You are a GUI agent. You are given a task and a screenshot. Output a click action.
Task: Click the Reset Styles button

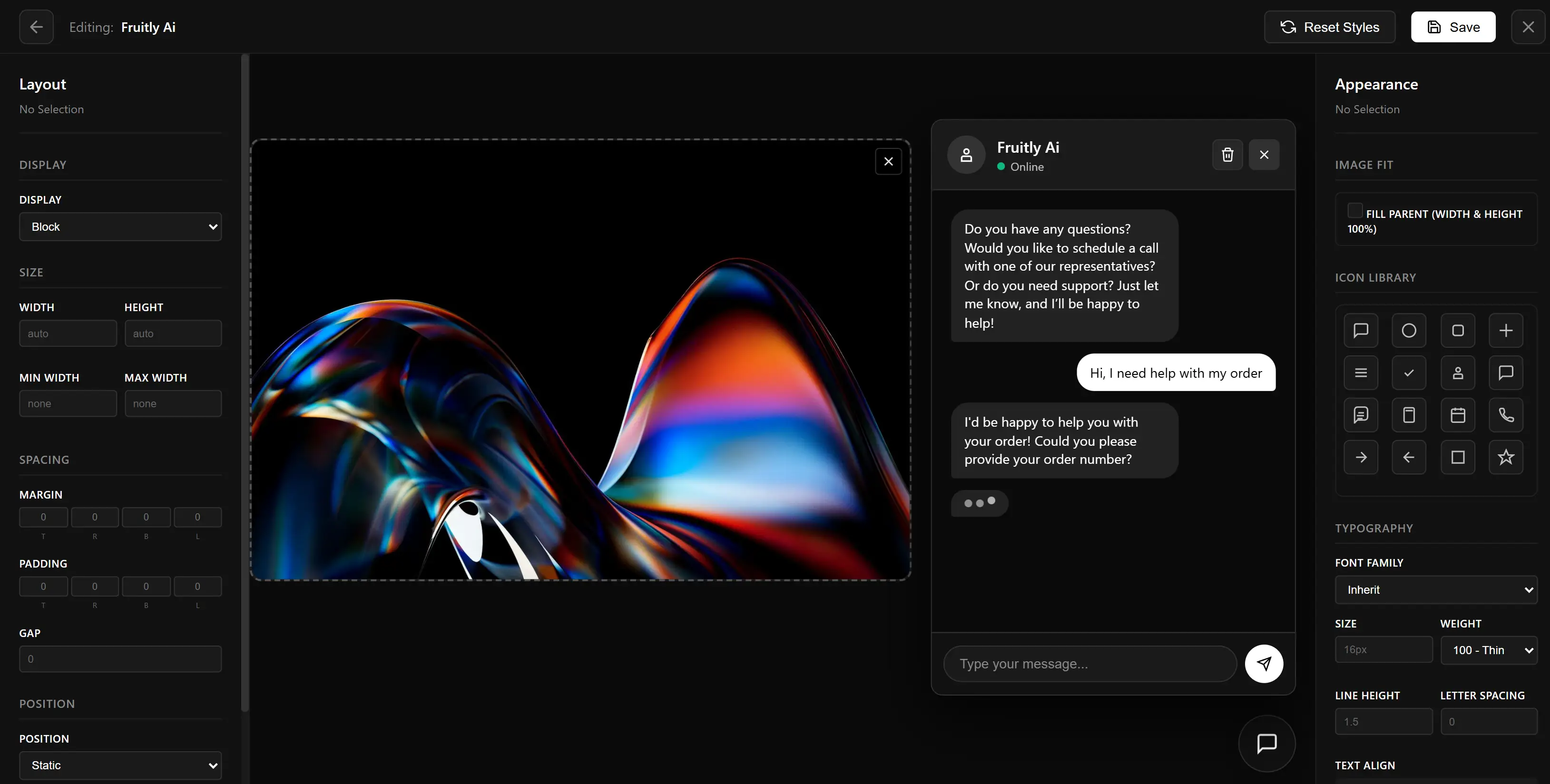(1329, 27)
